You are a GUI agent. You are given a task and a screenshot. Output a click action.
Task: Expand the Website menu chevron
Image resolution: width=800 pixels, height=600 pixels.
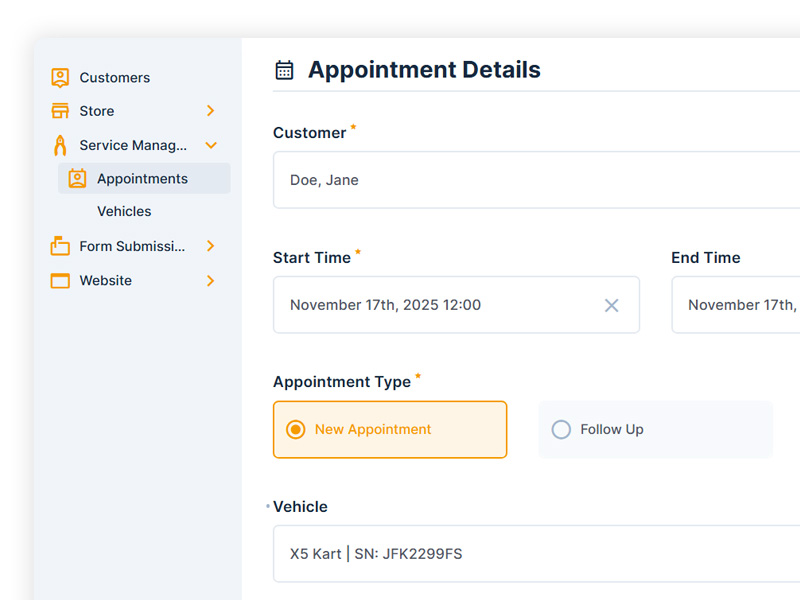point(210,281)
